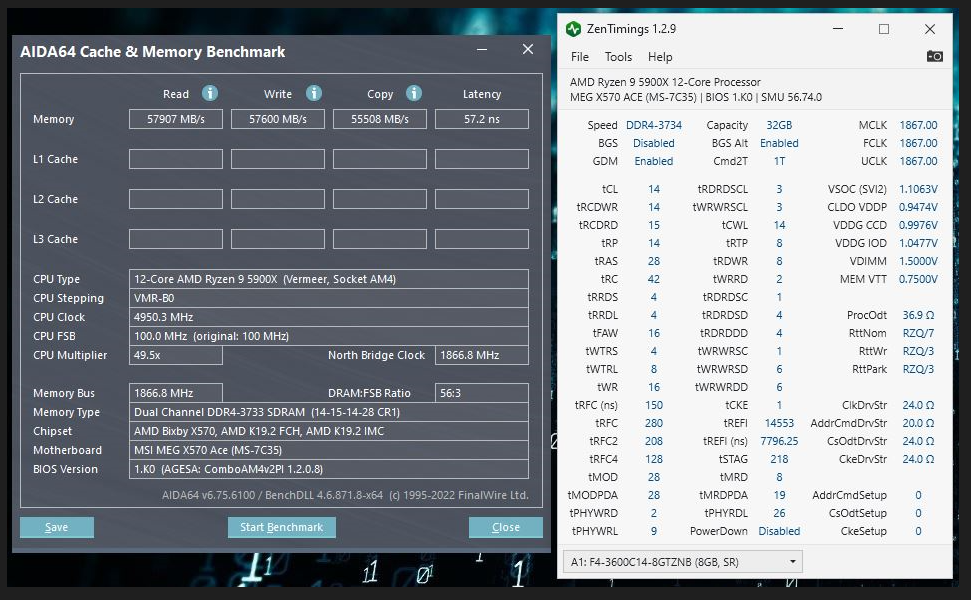This screenshot has height=600, width=971.
Task: Click the MCLK value 1867.00
Action: coord(918,125)
